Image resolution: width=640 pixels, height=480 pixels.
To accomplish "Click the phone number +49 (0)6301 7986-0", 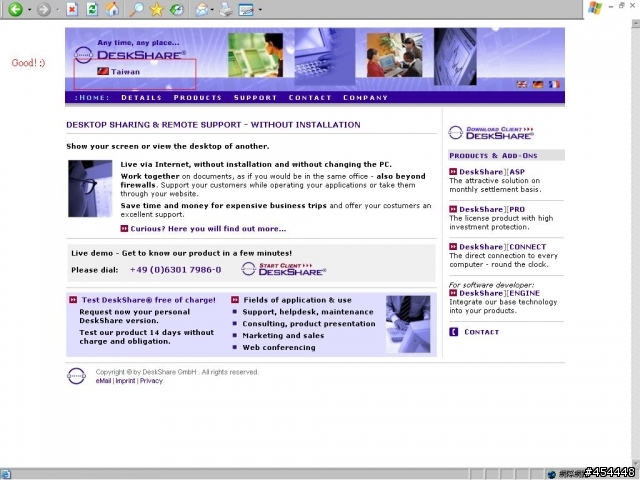I will click(176, 270).
